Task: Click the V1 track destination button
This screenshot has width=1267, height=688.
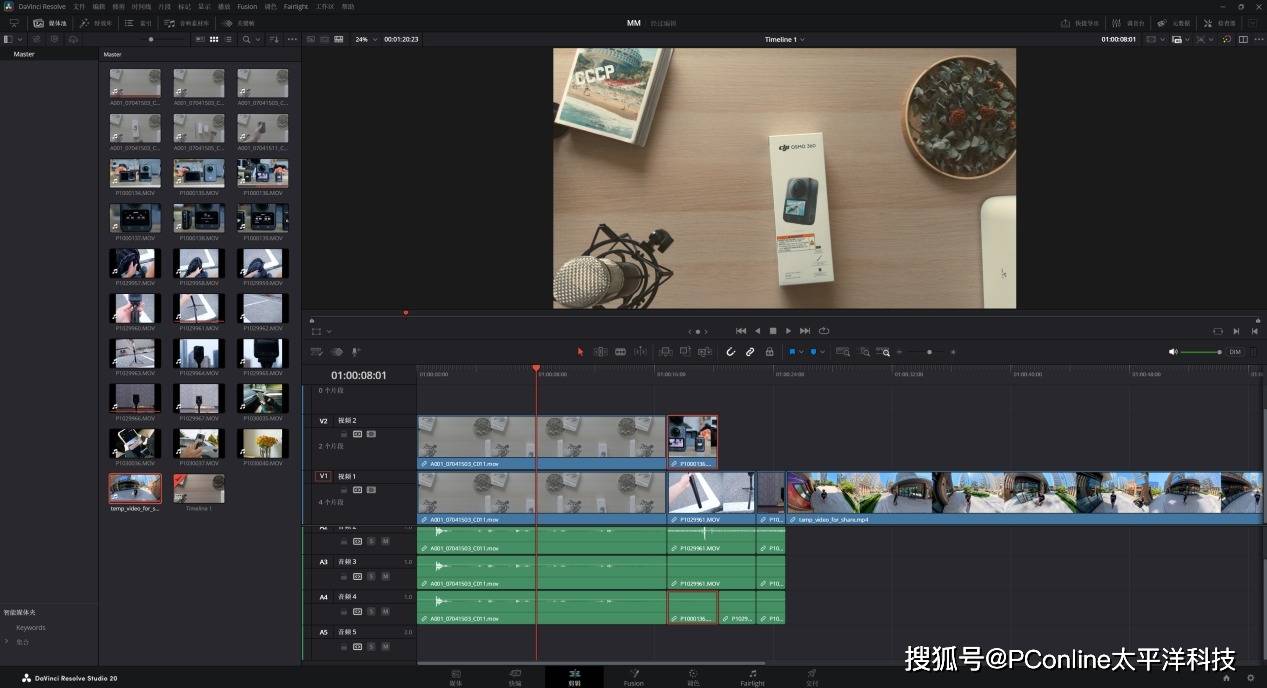Action: pos(323,476)
